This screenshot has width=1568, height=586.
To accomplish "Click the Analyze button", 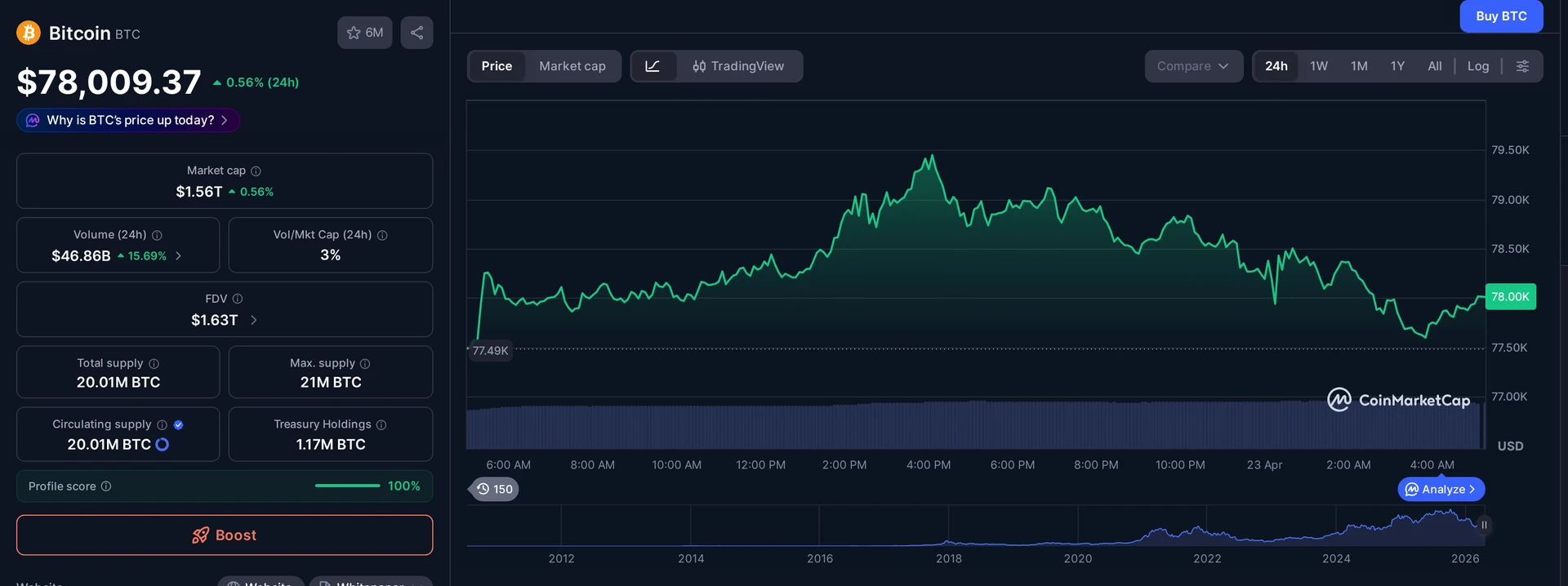I will (1441, 489).
